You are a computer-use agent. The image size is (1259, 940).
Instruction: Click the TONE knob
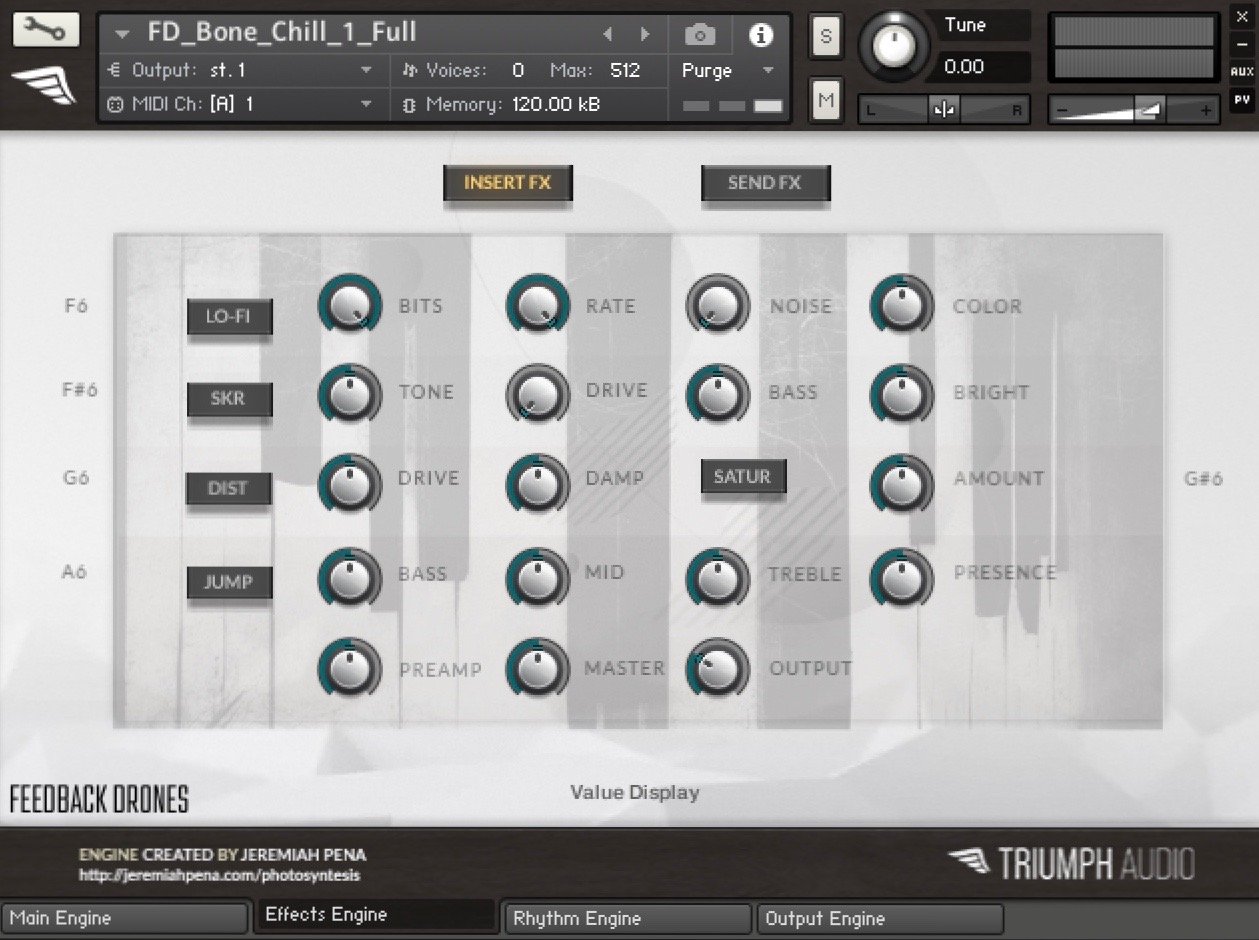[350, 393]
